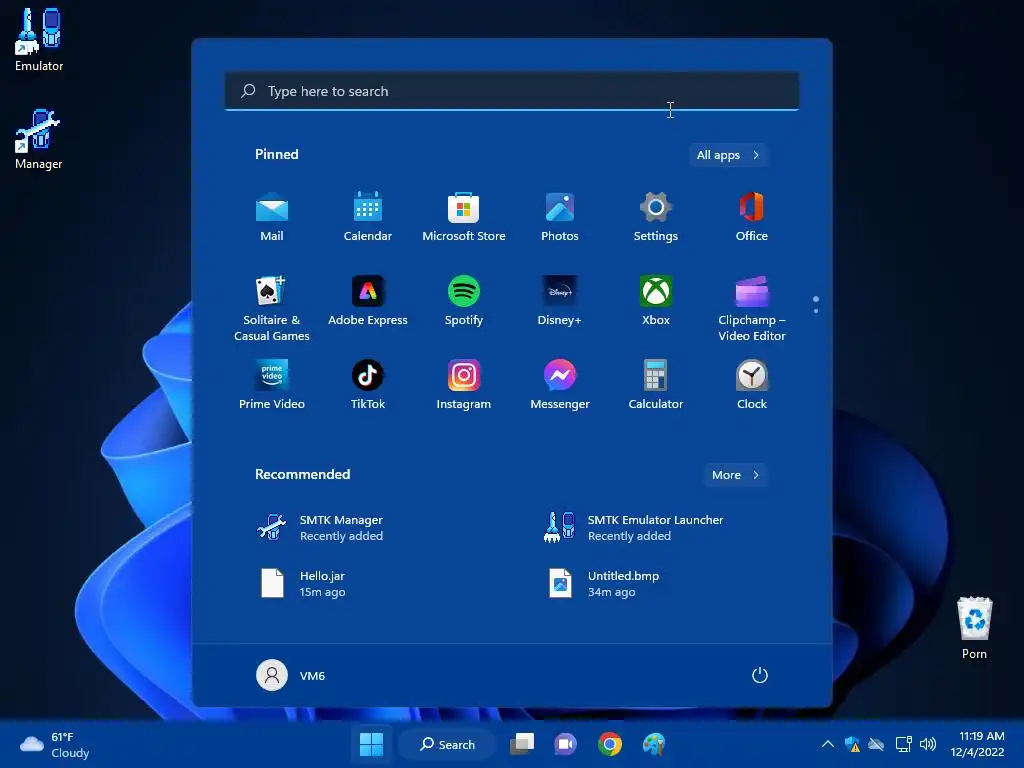Click the Windows Start button
This screenshot has width=1024, height=768.
[x=372, y=744]
